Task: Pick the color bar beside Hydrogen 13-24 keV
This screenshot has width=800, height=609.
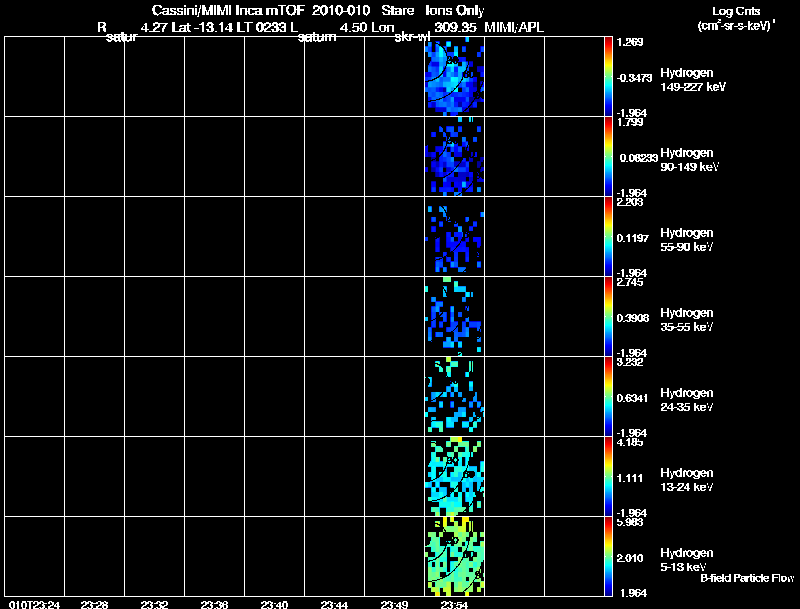Action: (608, 477)
